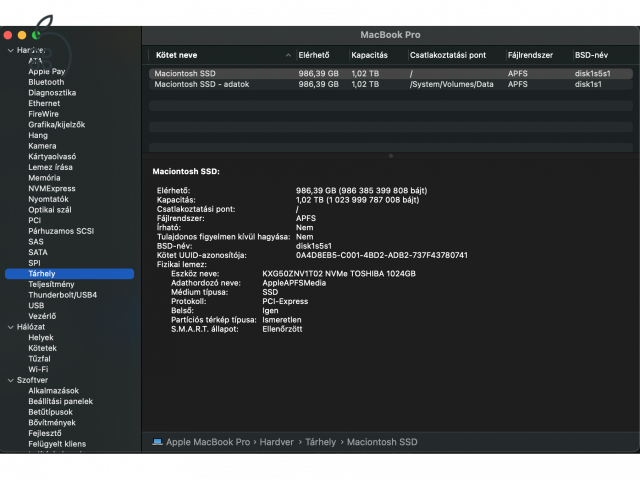Click Hardver in the path bar

(276, 442)
